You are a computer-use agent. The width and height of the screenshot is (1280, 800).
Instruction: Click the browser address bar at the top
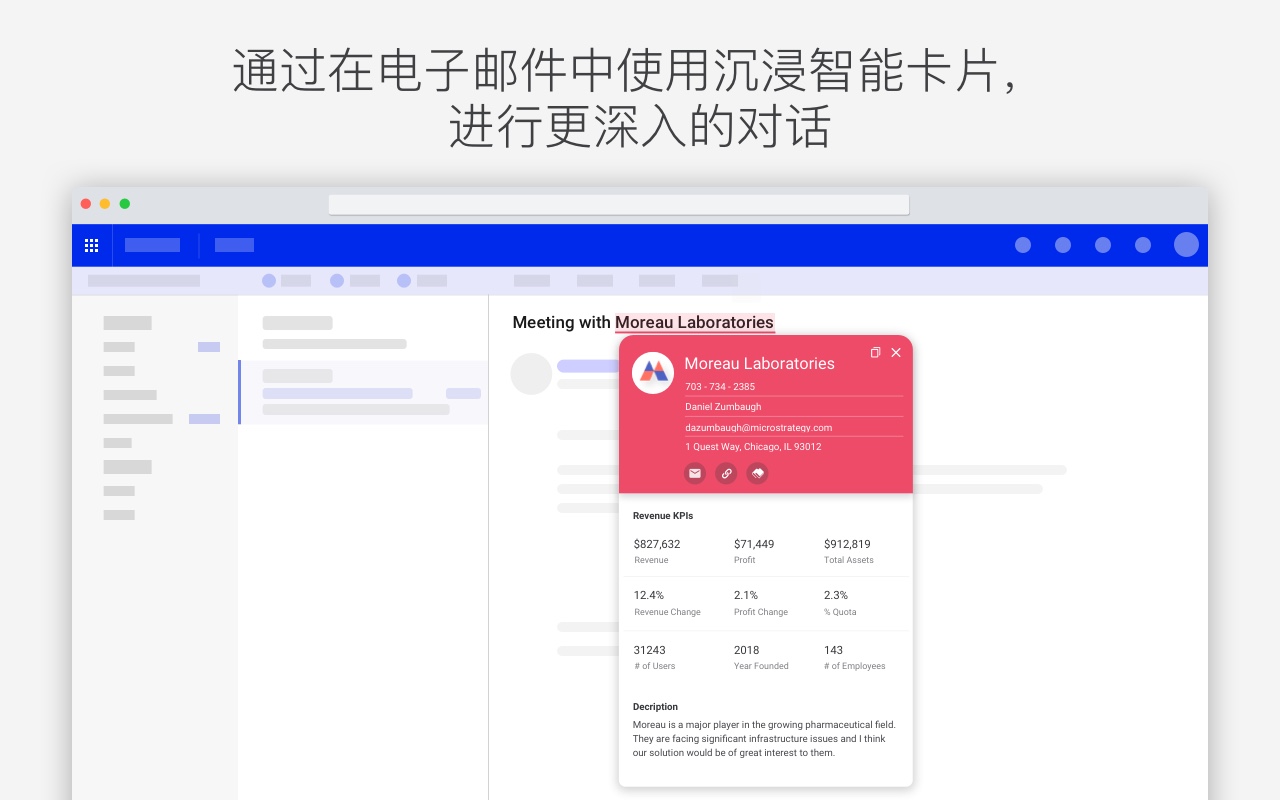(x=618, y=204)
